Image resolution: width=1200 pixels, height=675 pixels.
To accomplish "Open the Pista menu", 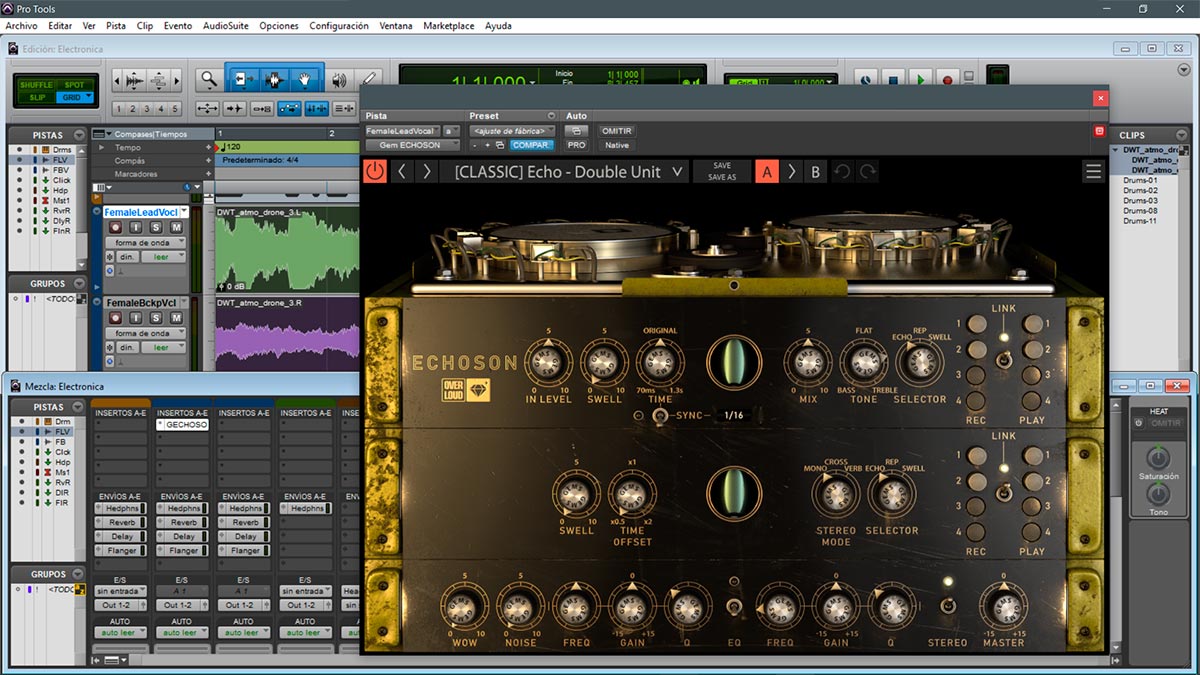I will [116, 26].
